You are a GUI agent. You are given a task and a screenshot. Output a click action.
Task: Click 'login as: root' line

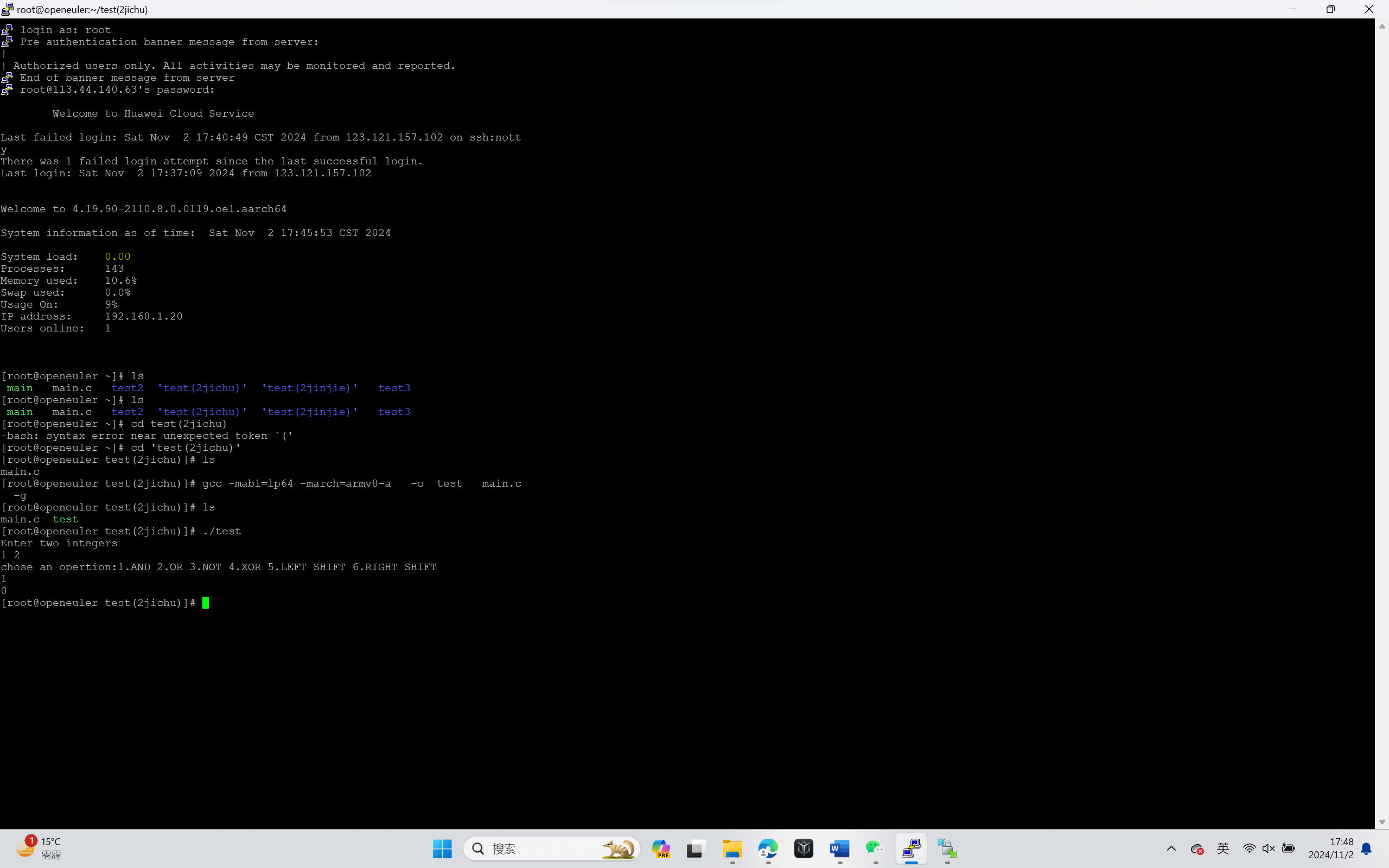(66, 30)
